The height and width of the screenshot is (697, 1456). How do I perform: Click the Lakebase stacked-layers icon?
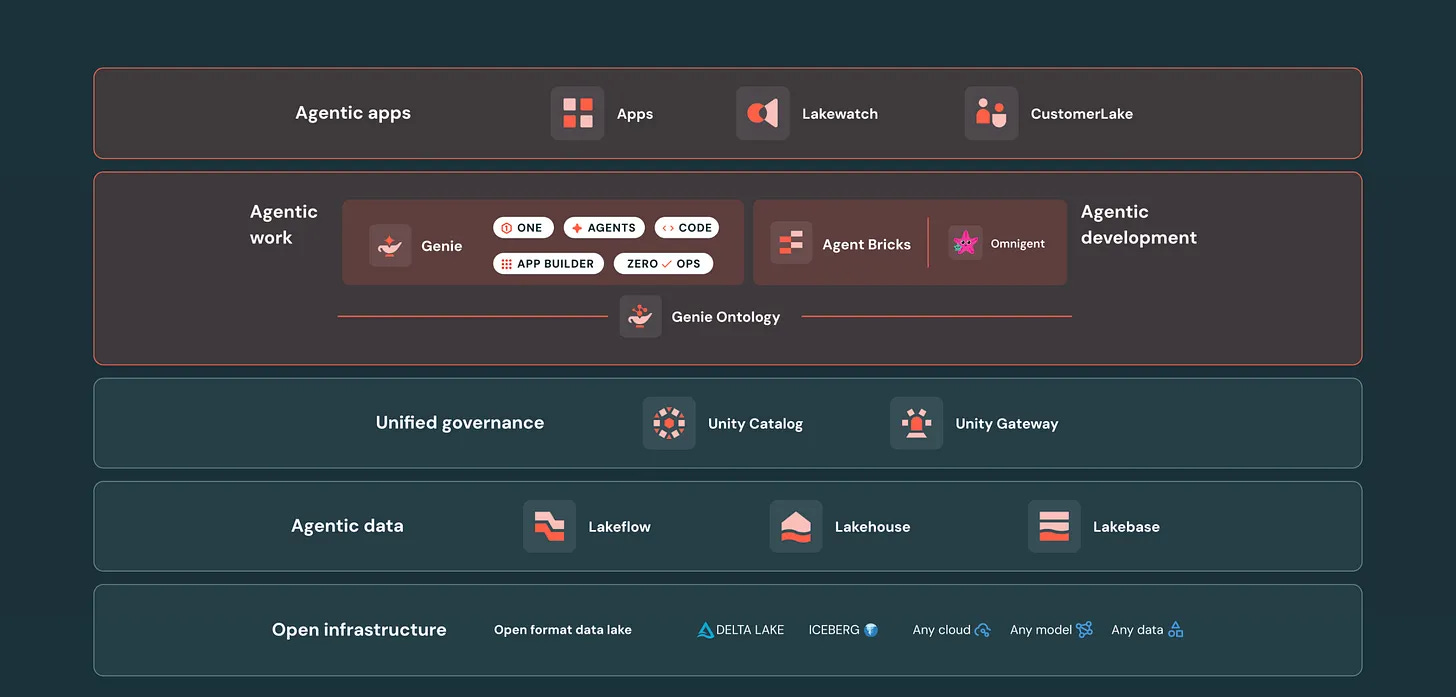click(1054, 526)
